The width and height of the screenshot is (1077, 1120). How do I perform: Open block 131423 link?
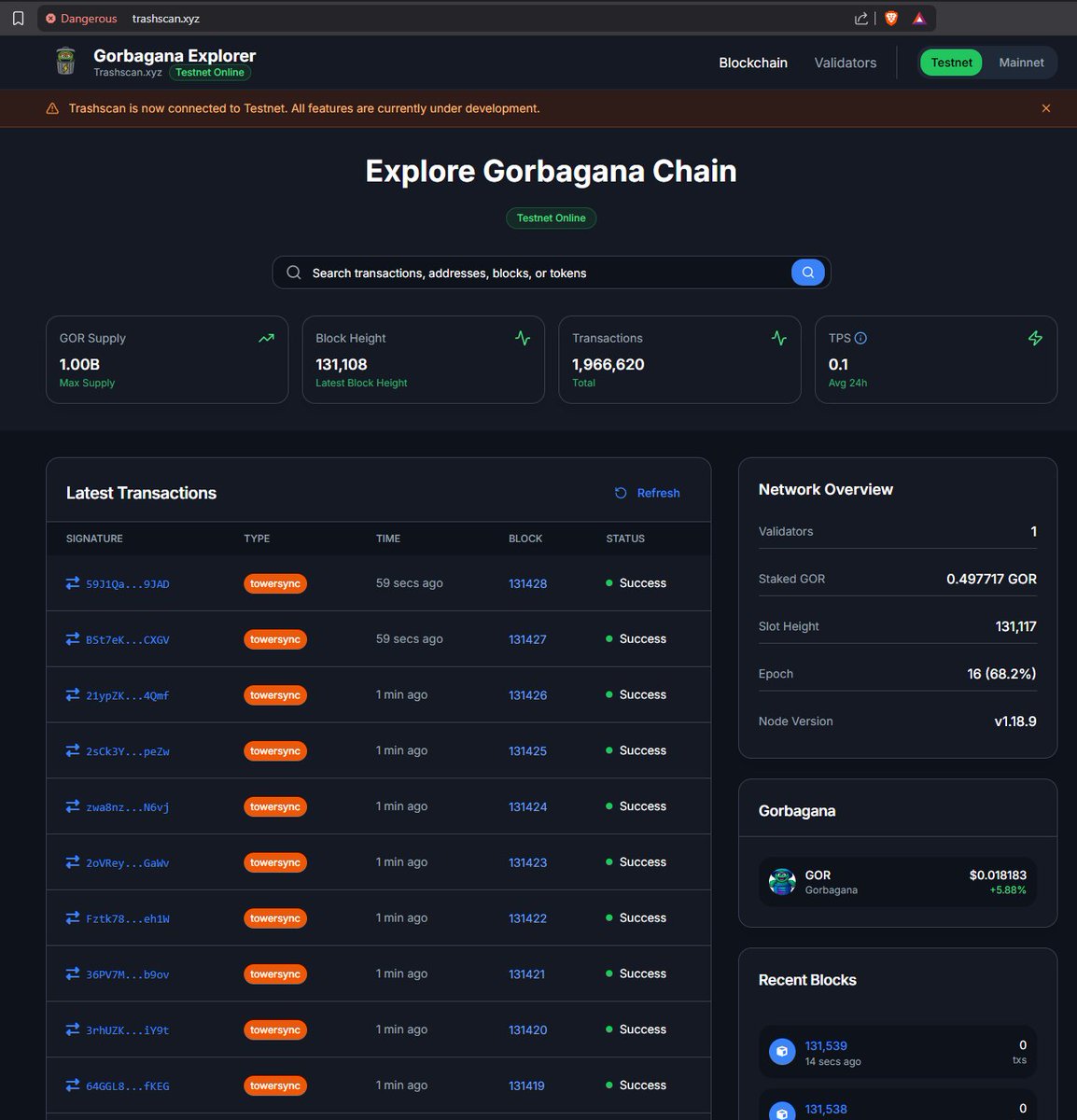click(x=528, y=862)
